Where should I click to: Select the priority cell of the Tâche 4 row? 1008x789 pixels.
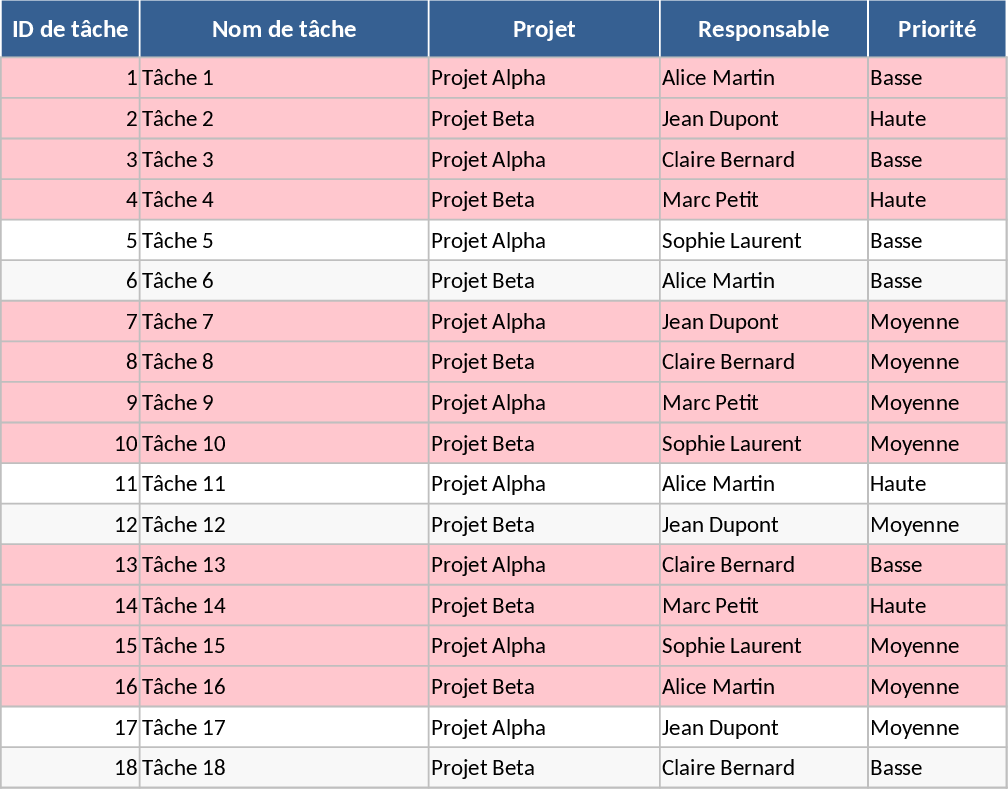coord(936,200)
